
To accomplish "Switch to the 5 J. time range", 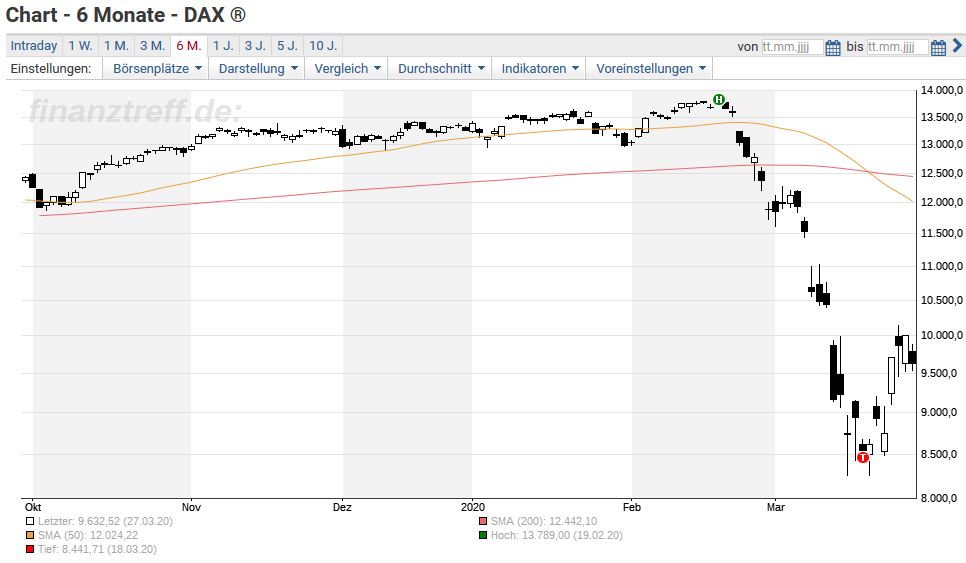I will point(287,46).
